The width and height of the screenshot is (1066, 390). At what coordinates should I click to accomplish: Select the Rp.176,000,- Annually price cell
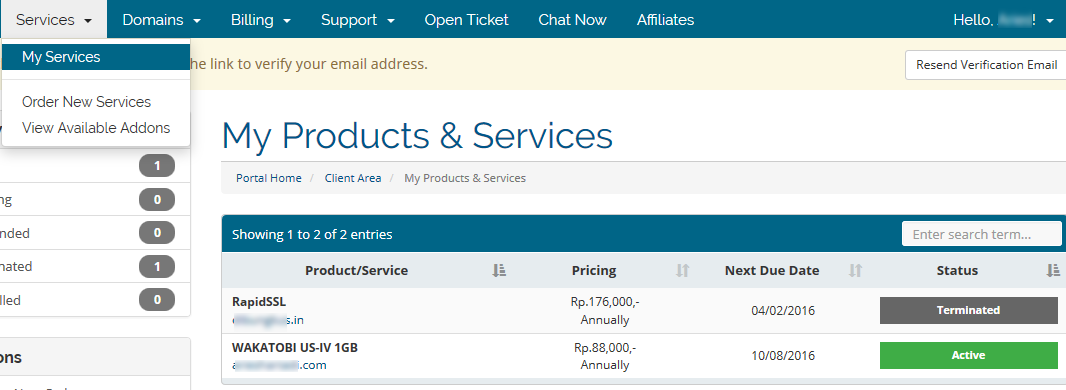(x=604, y=311)
